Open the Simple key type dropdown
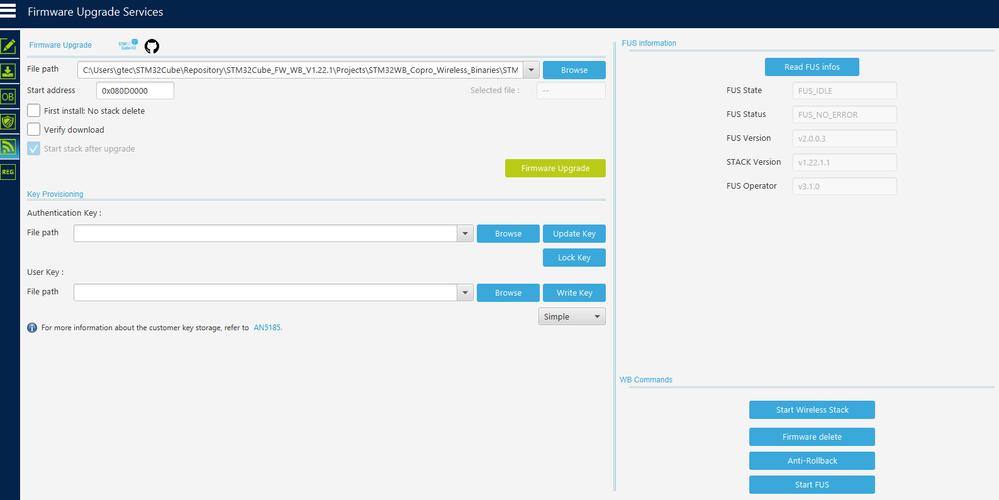Viewport: 999px width, 500px height. [572, 317]
